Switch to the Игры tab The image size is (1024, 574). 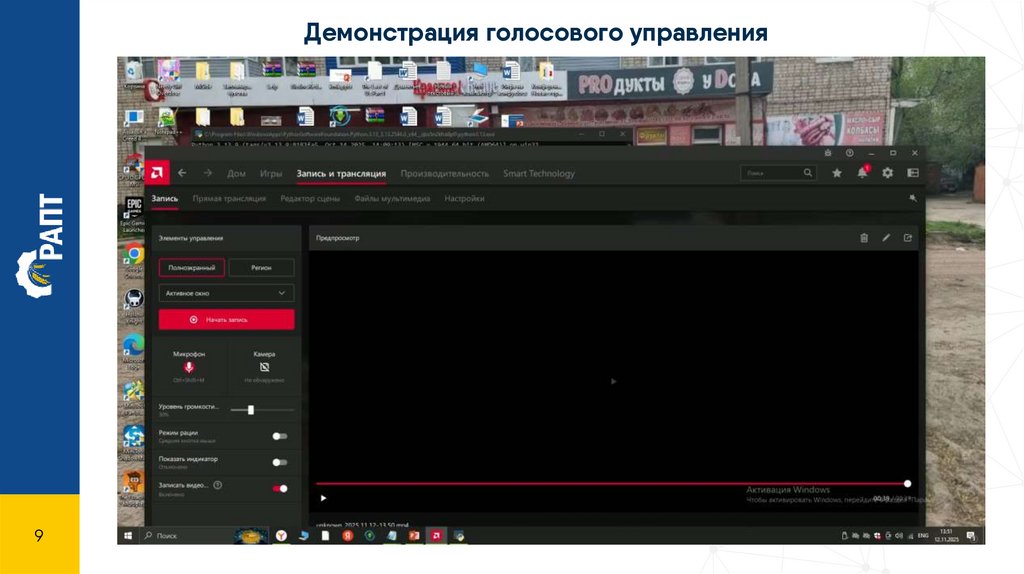pyautogui.click(x=271, y=173)
